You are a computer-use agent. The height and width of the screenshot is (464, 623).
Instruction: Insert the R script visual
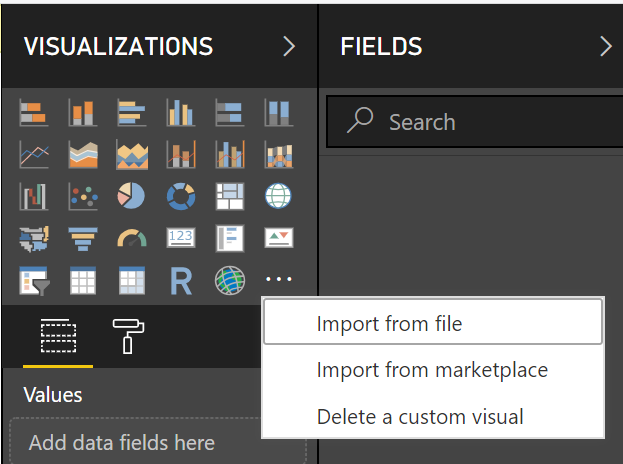(x=180, y=282)
